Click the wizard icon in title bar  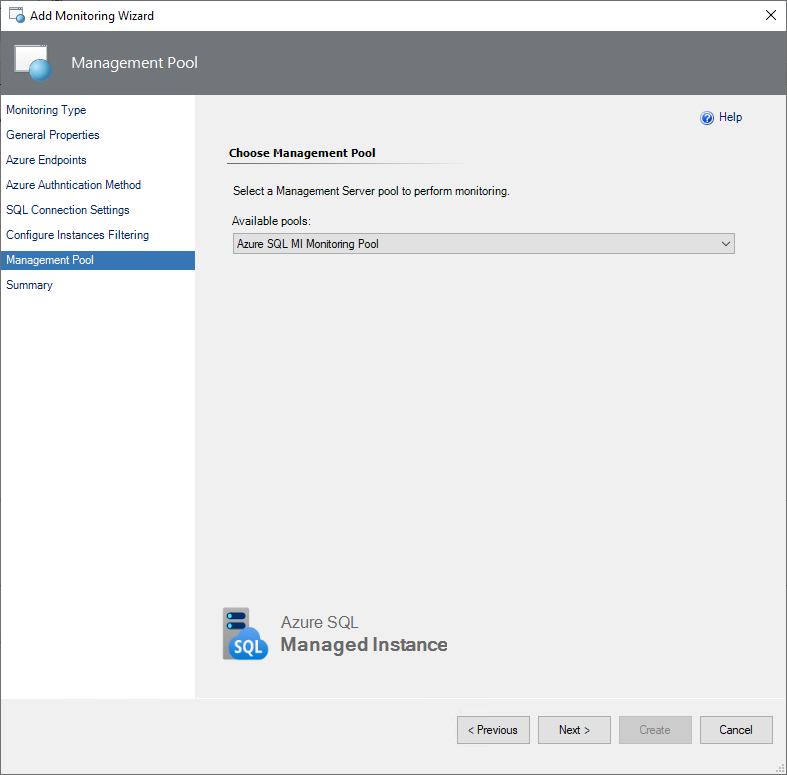pos(17,15)
